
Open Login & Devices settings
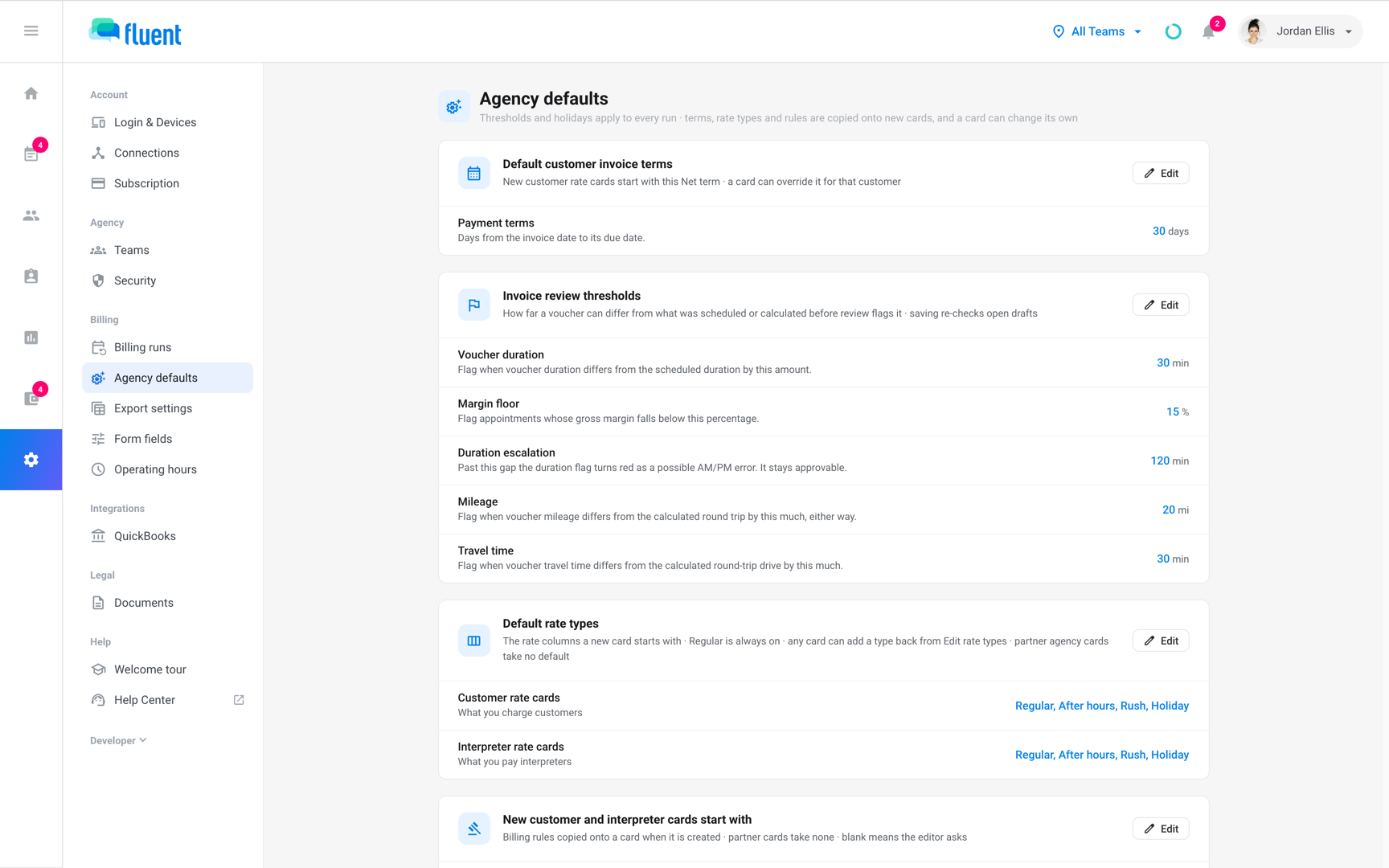[167, 122]
